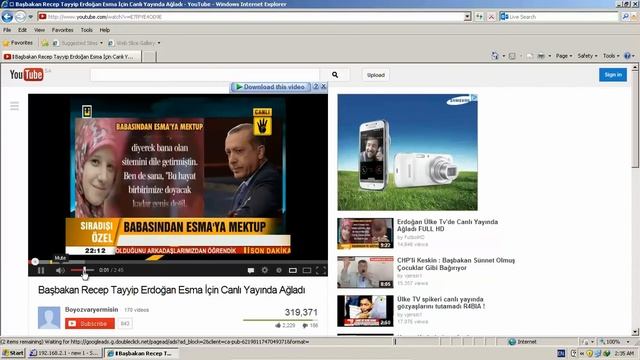Pause the video with the pause button
The image size is (640, 360).
point(41,270)
